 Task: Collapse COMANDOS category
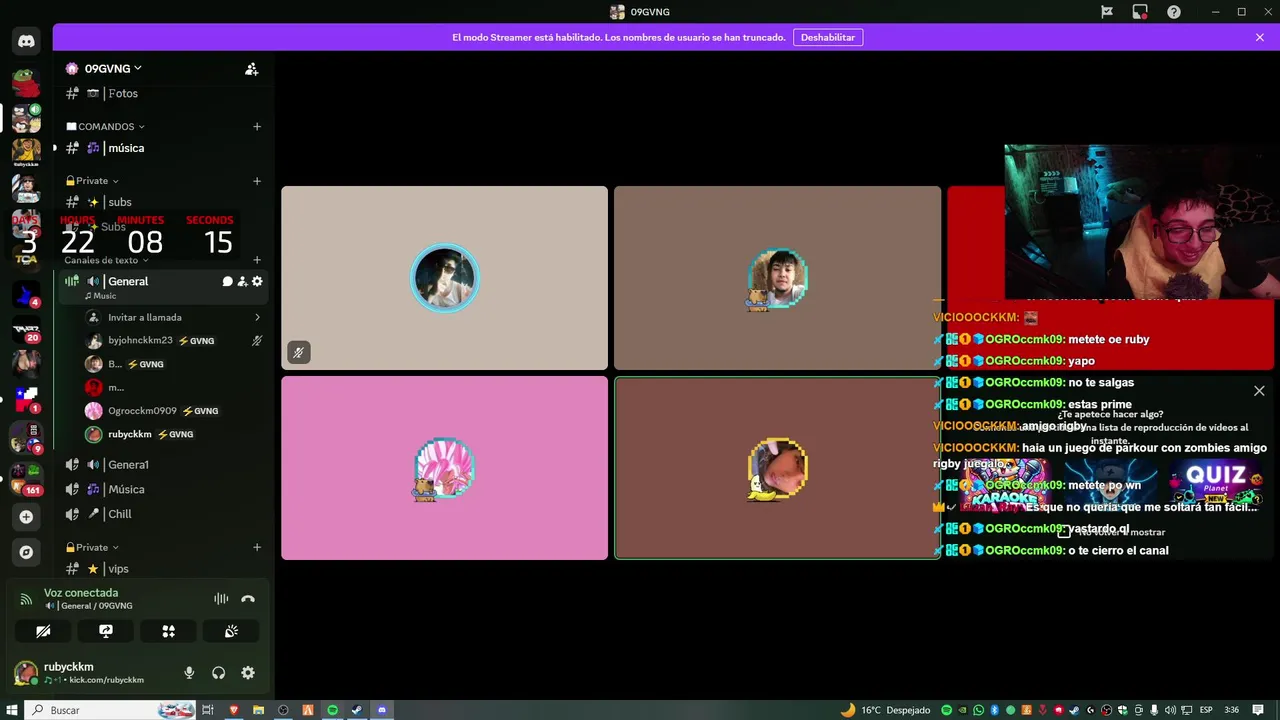[x=105, y=127]
